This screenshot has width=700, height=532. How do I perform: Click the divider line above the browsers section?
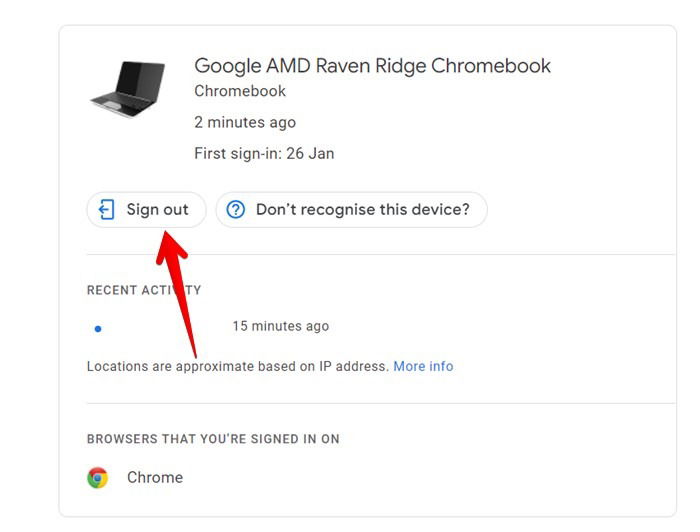[380, 403]
